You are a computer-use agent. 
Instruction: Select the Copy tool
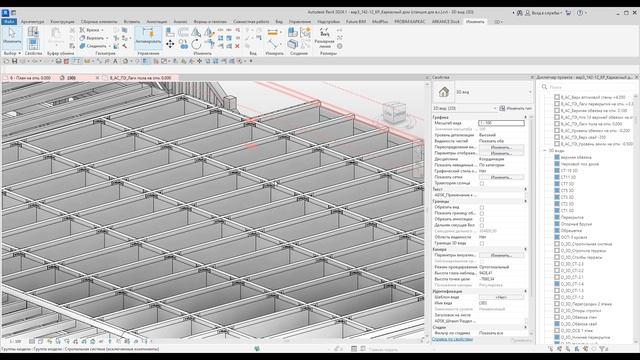pyautogui.click(x=183, y=44)
